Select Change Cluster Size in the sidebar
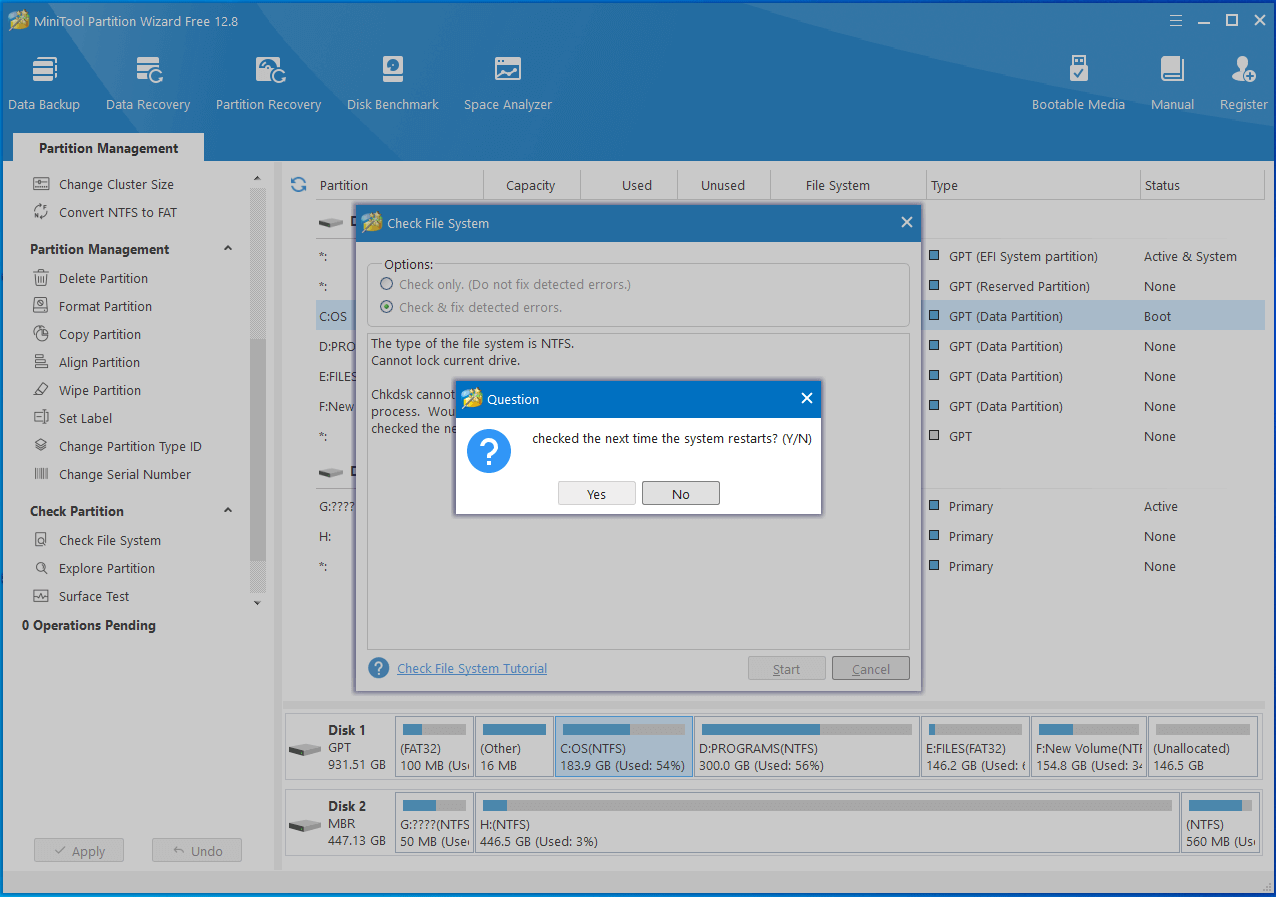This screenshot has height=897, width=1276. (116, 184)
